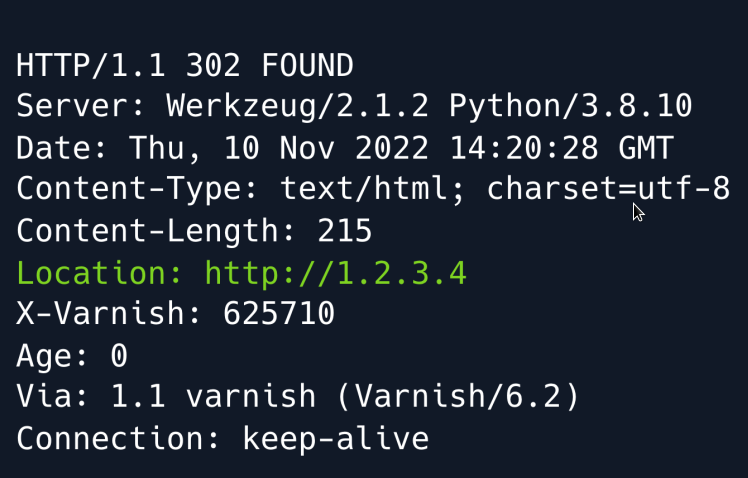
Task: Click the (Varnish/6.2) text in Via header
Action: [x=458, y=397]
